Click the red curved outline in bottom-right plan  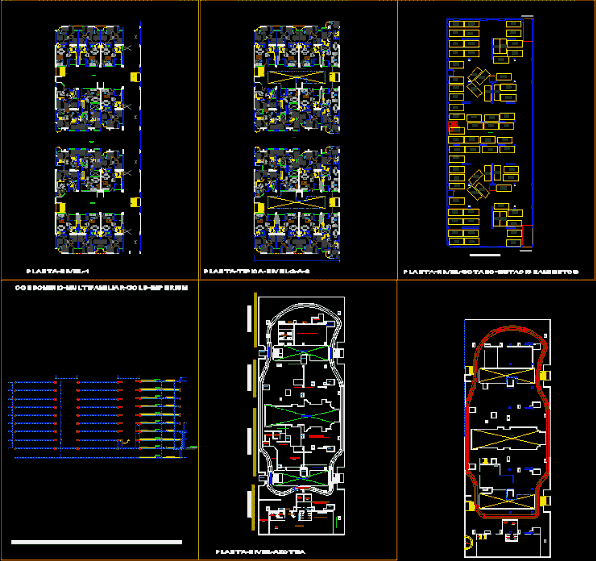coord(507,422)
